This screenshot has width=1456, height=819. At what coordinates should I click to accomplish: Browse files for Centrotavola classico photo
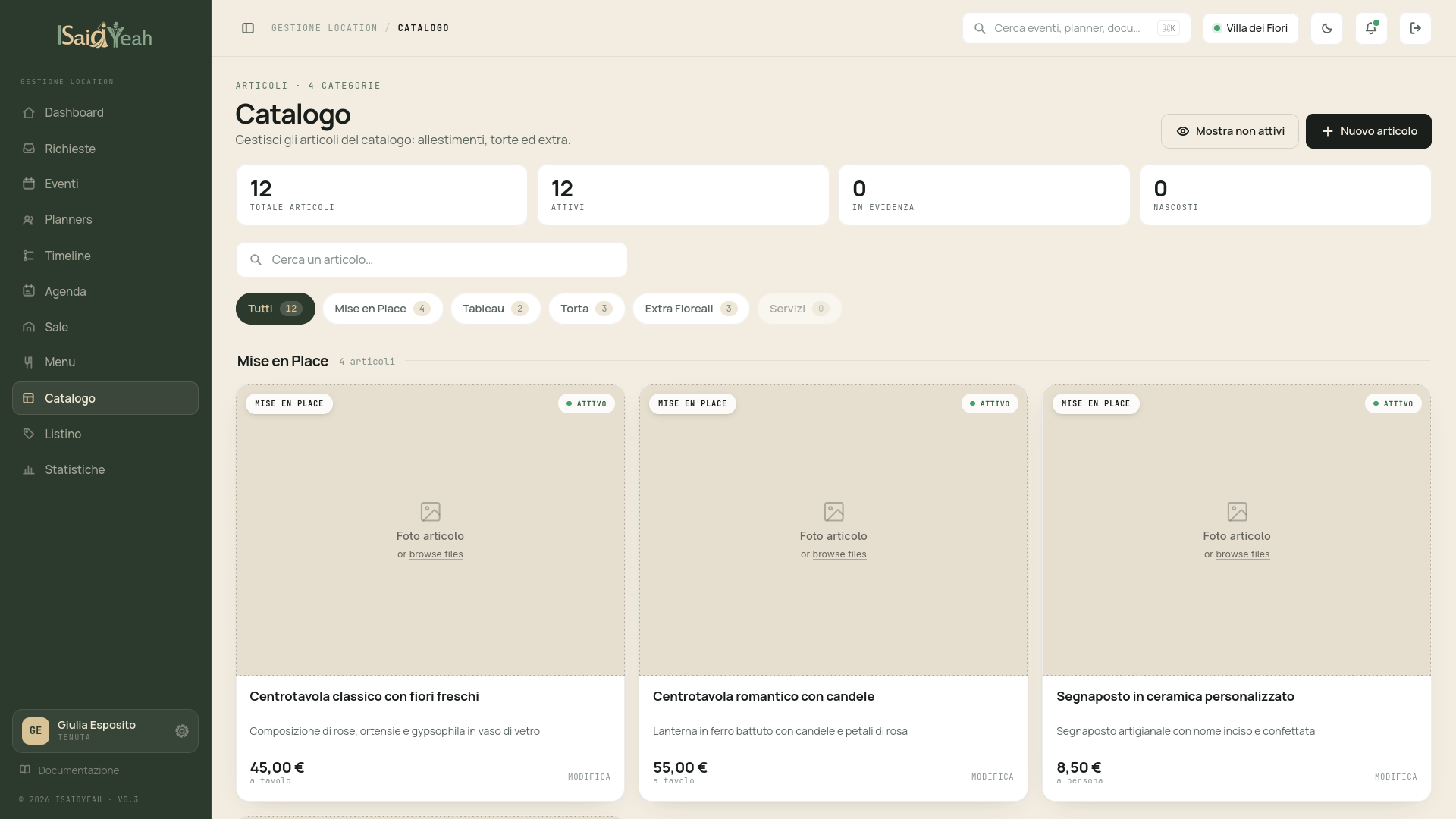(x=436, y=554)
